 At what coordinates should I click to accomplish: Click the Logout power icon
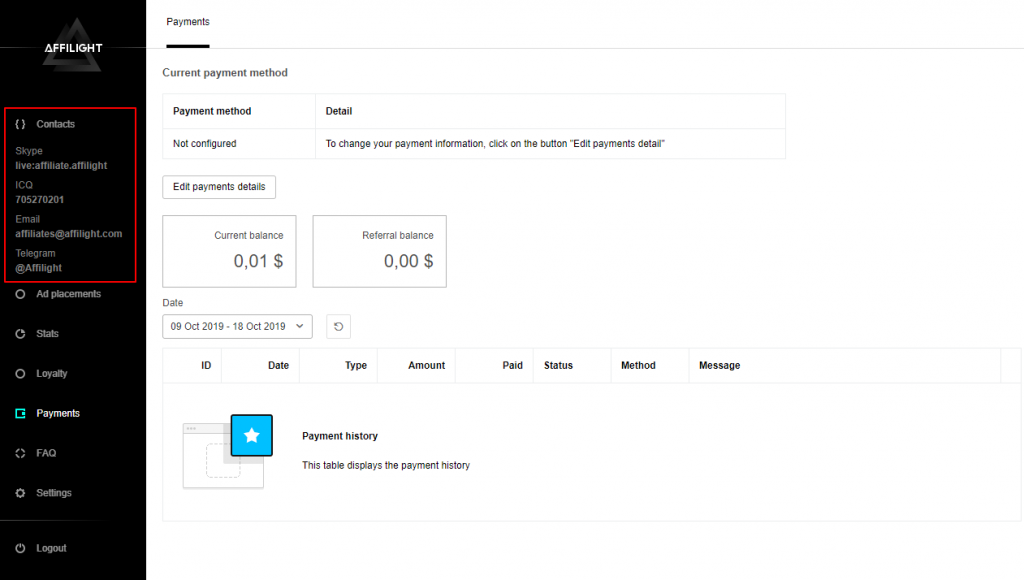click(20, 548)
